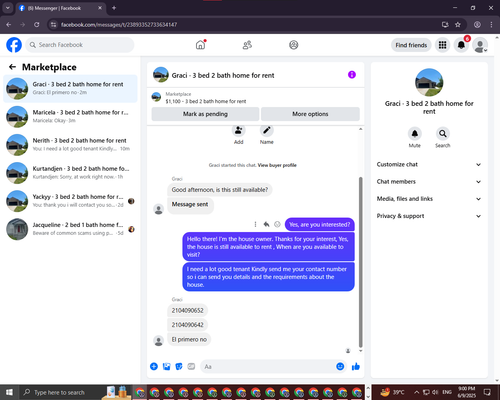500x400 pixels.
Task: Open Windows Start menu
Action: 9,392
